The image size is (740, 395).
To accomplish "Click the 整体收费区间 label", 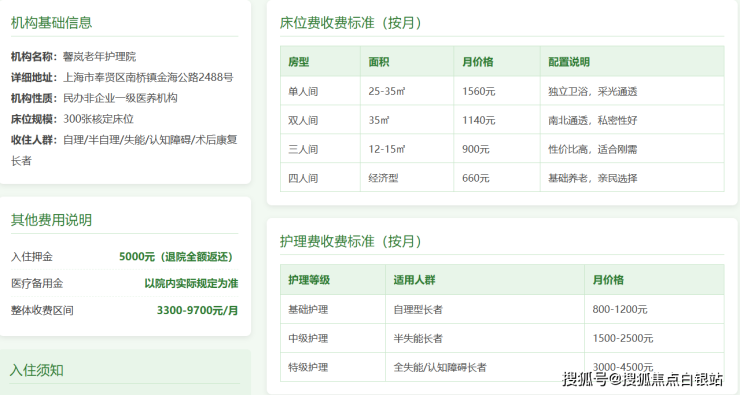I will 42,311.
